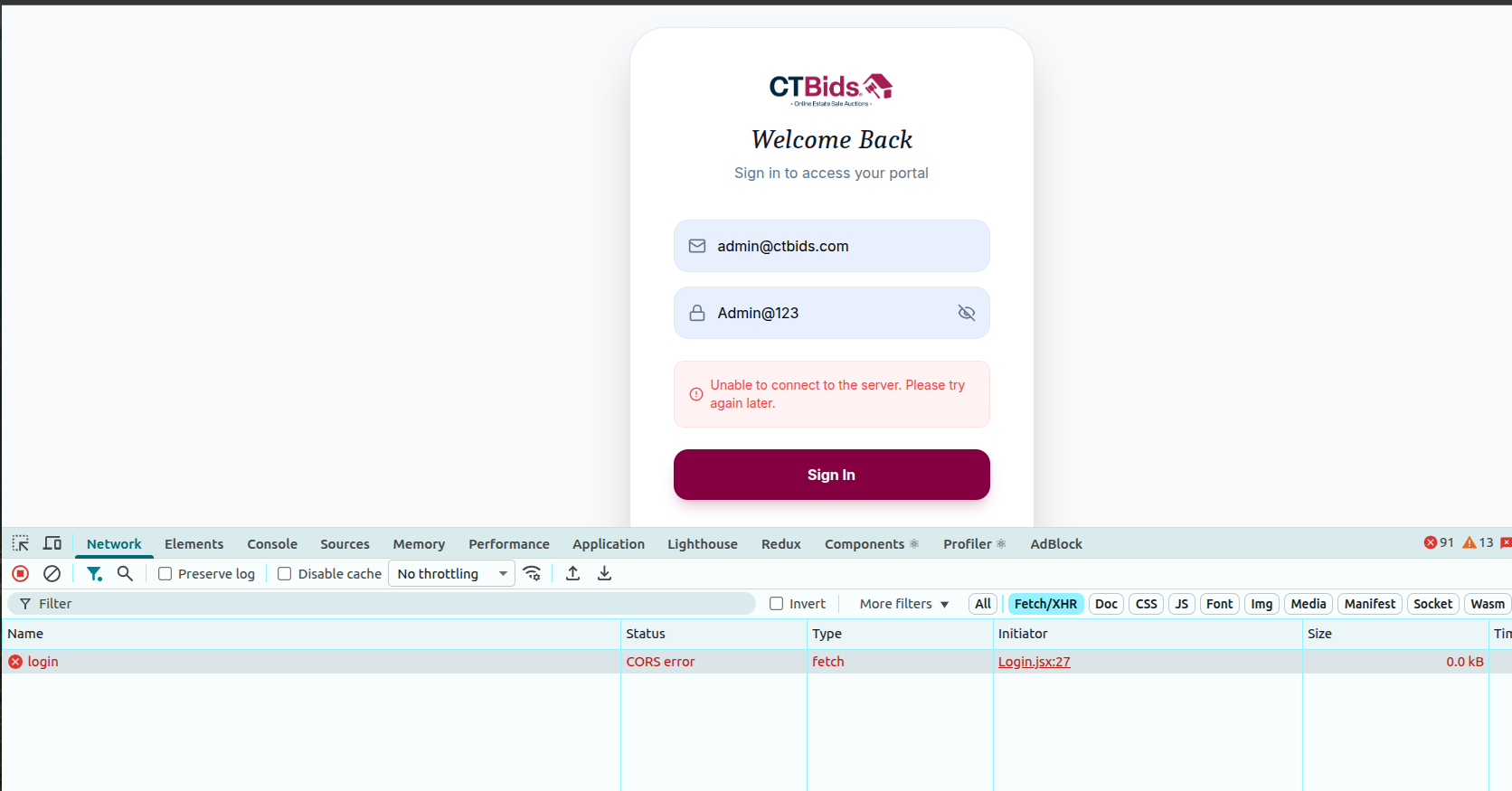
Task: Open the Memory tab
Action: pos(419,544)
